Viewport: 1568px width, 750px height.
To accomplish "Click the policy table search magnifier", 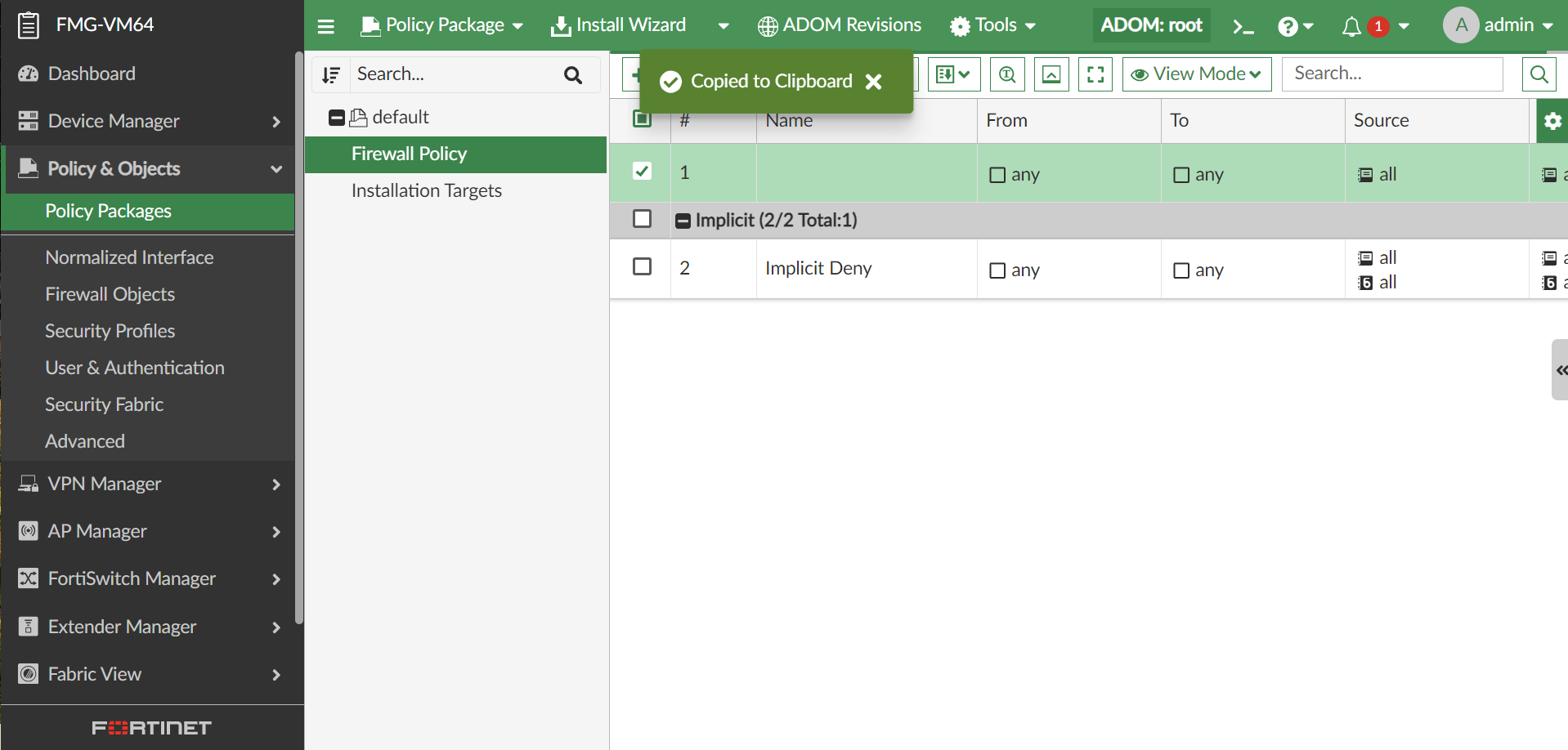I will (x=1539, y=74).
